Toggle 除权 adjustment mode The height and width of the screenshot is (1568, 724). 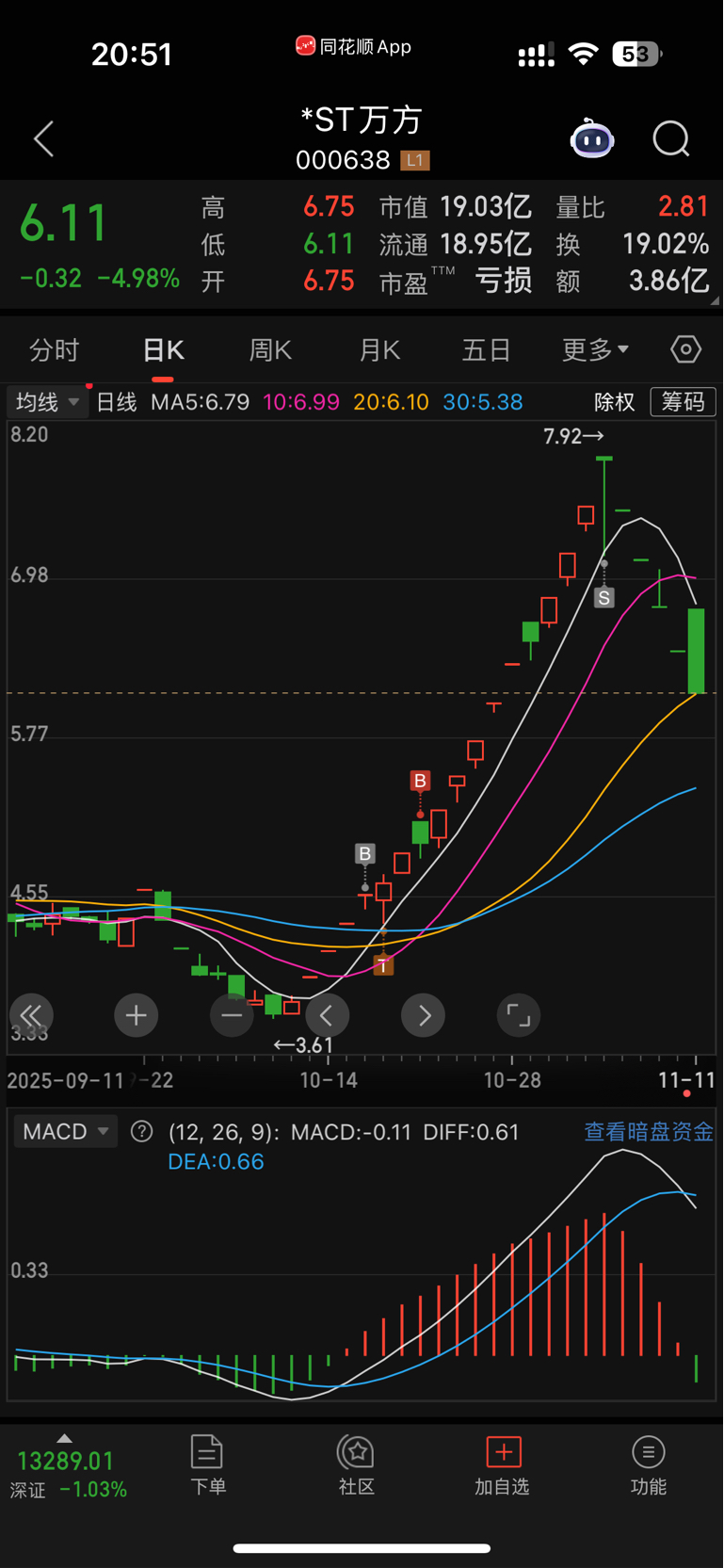click(615, 402)
